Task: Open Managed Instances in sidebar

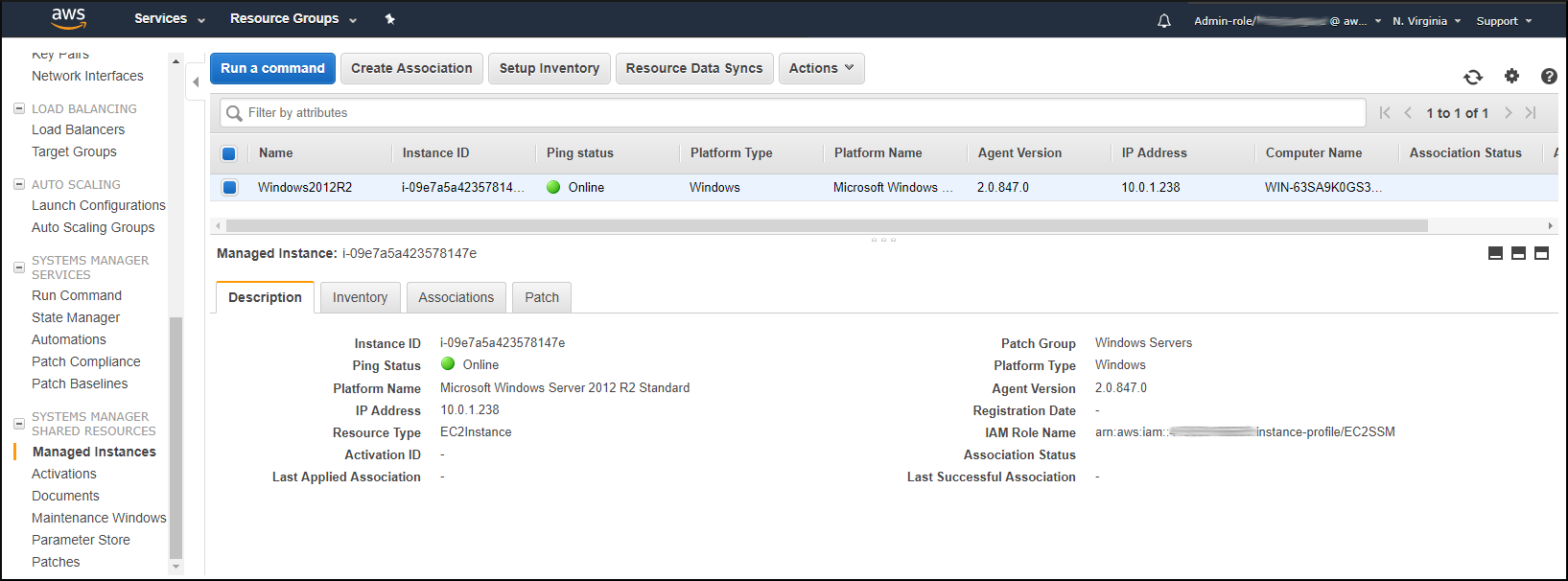Action: (x=94, y=452)
